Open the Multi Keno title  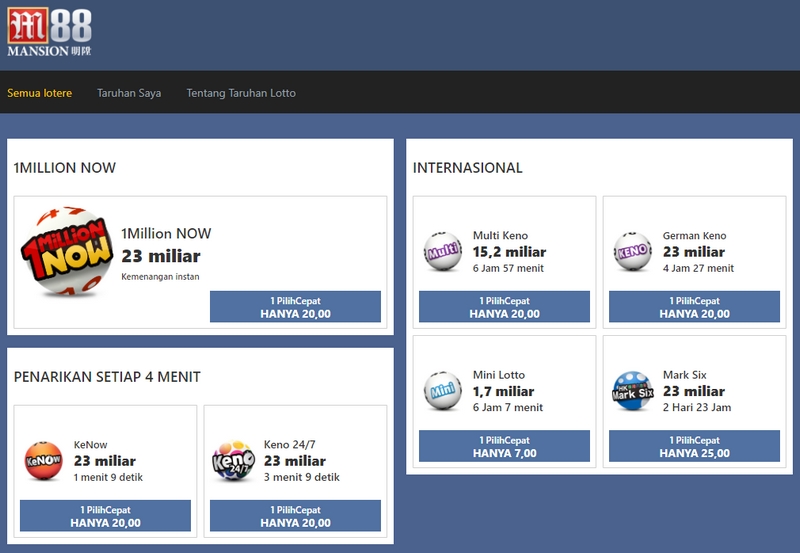[500, 235]
